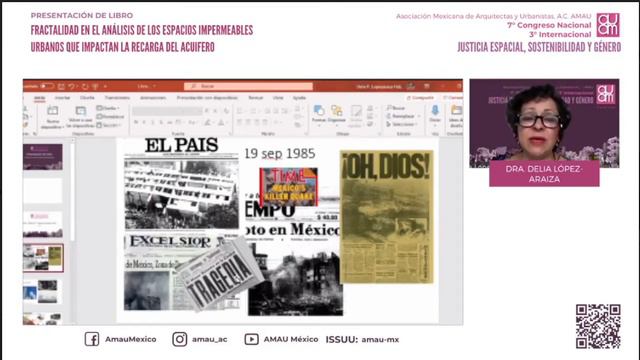Click the slide thumbnail panel scrollbar
The height and width of the screenshot is (360, 640).
pyautogui.click(x=73, y=192)
